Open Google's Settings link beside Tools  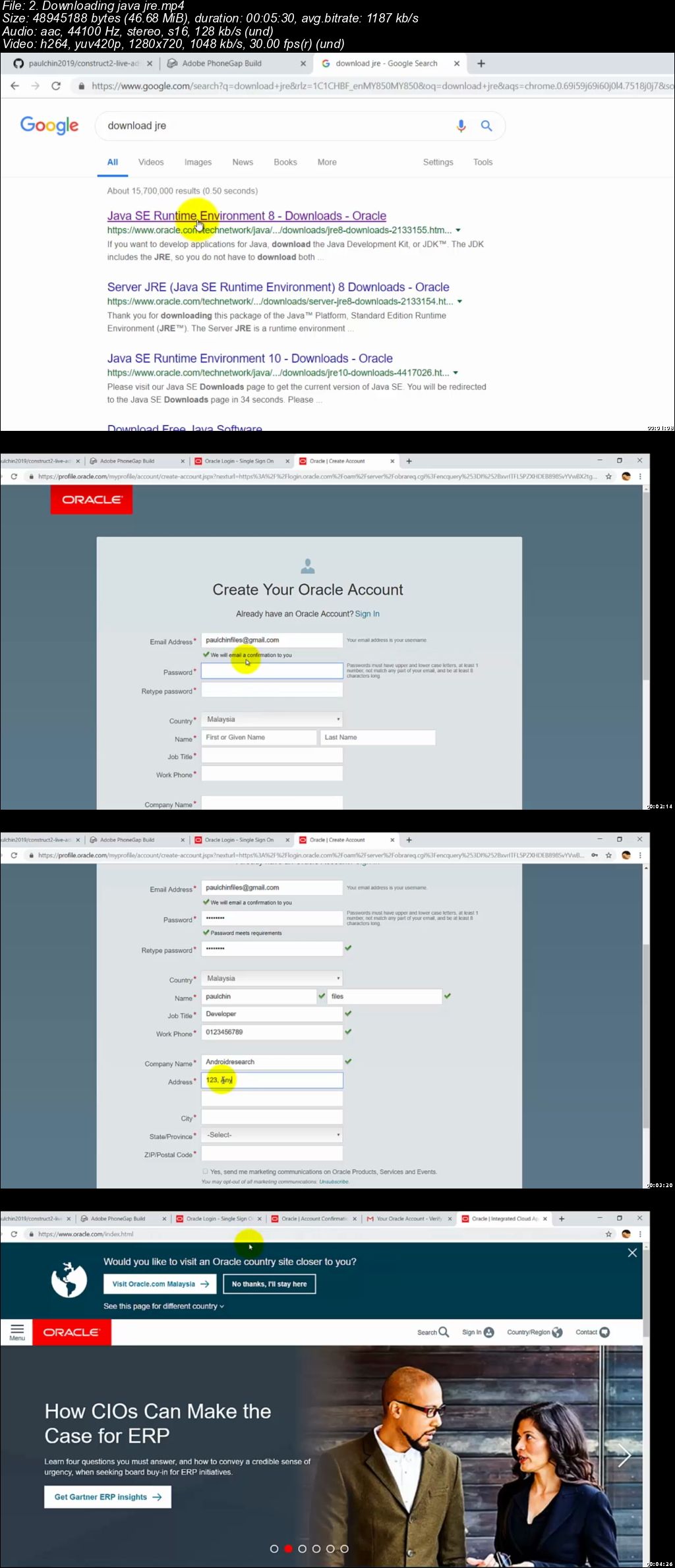coord(438,162)
